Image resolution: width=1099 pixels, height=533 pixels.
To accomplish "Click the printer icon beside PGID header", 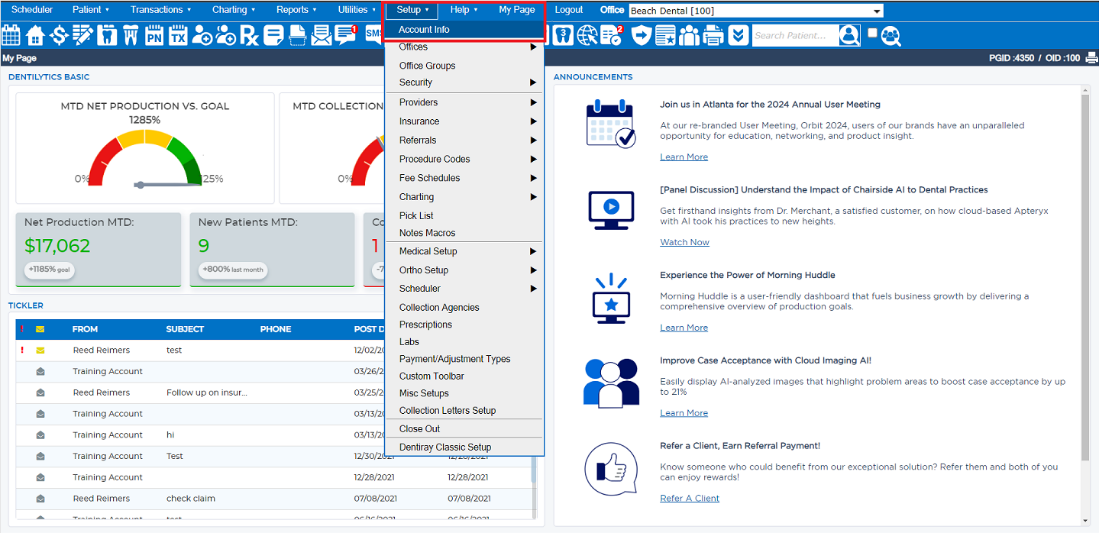I will coord(1091,58).
